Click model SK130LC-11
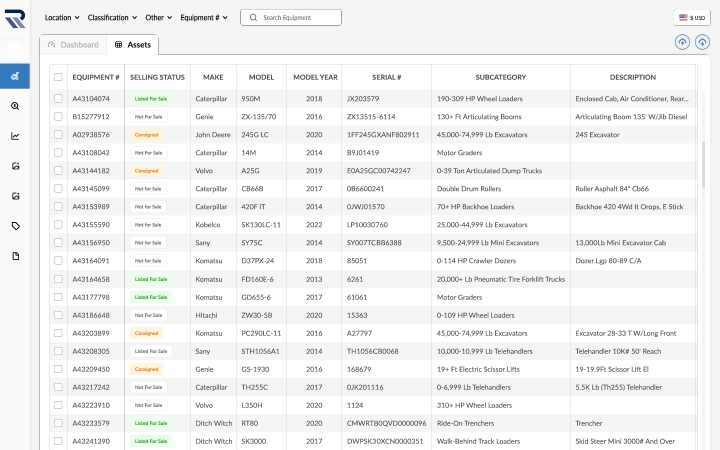 pyautogui.click(x=261, y=225)
